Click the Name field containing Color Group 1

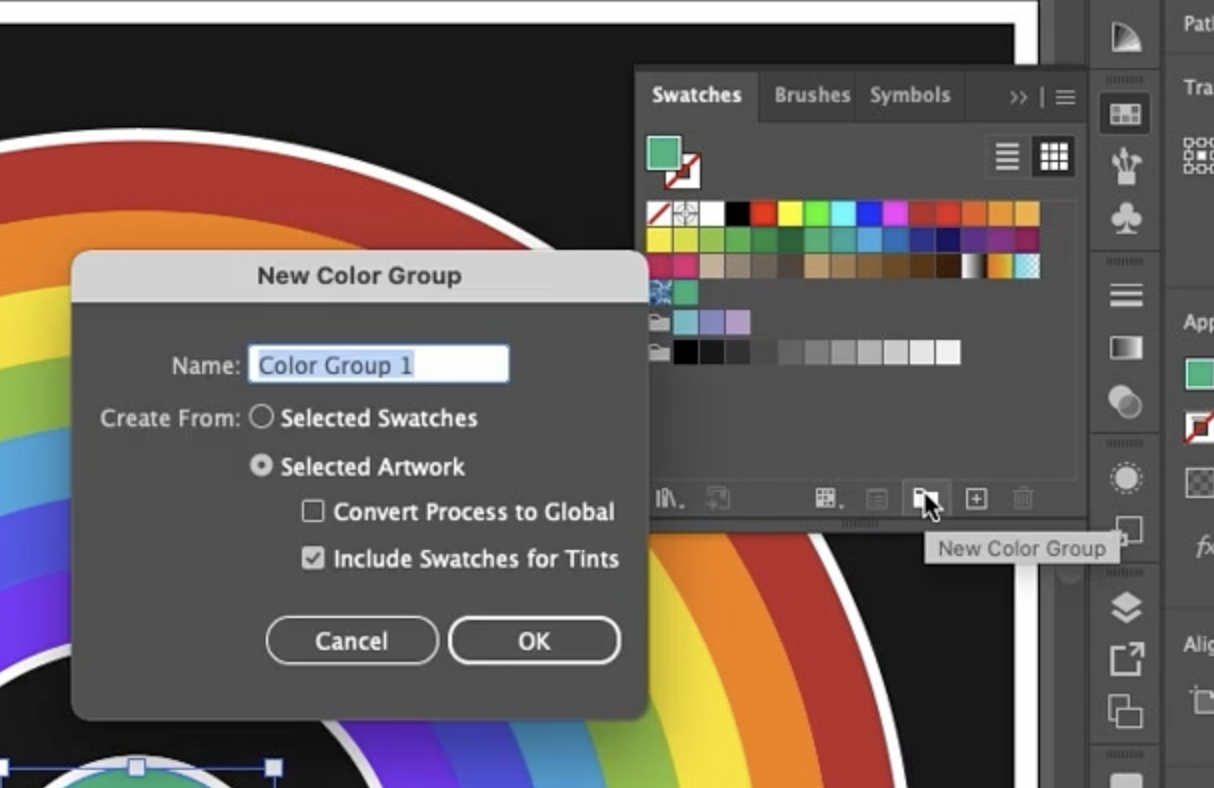[379, 365]
